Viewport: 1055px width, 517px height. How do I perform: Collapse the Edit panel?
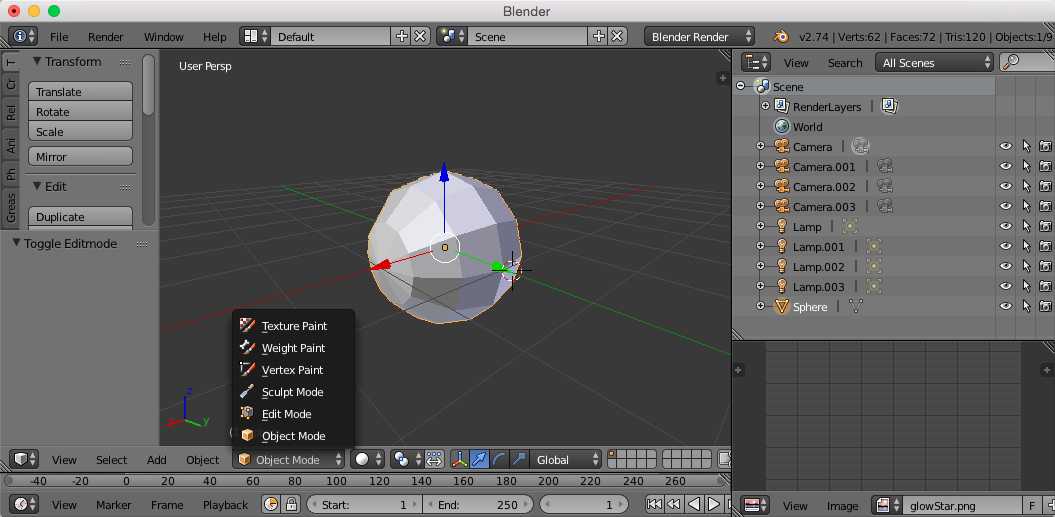[37, 186]
